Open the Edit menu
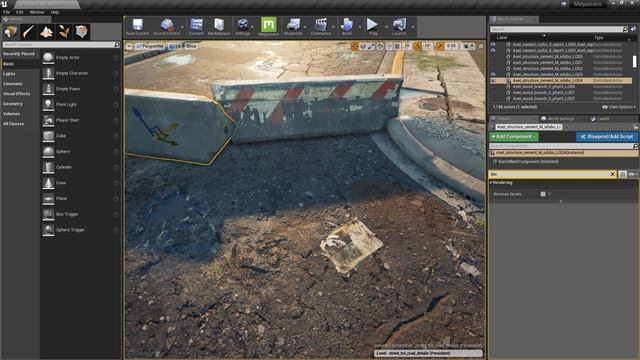This screenshot has height=360, width=640. coord(20,12)
